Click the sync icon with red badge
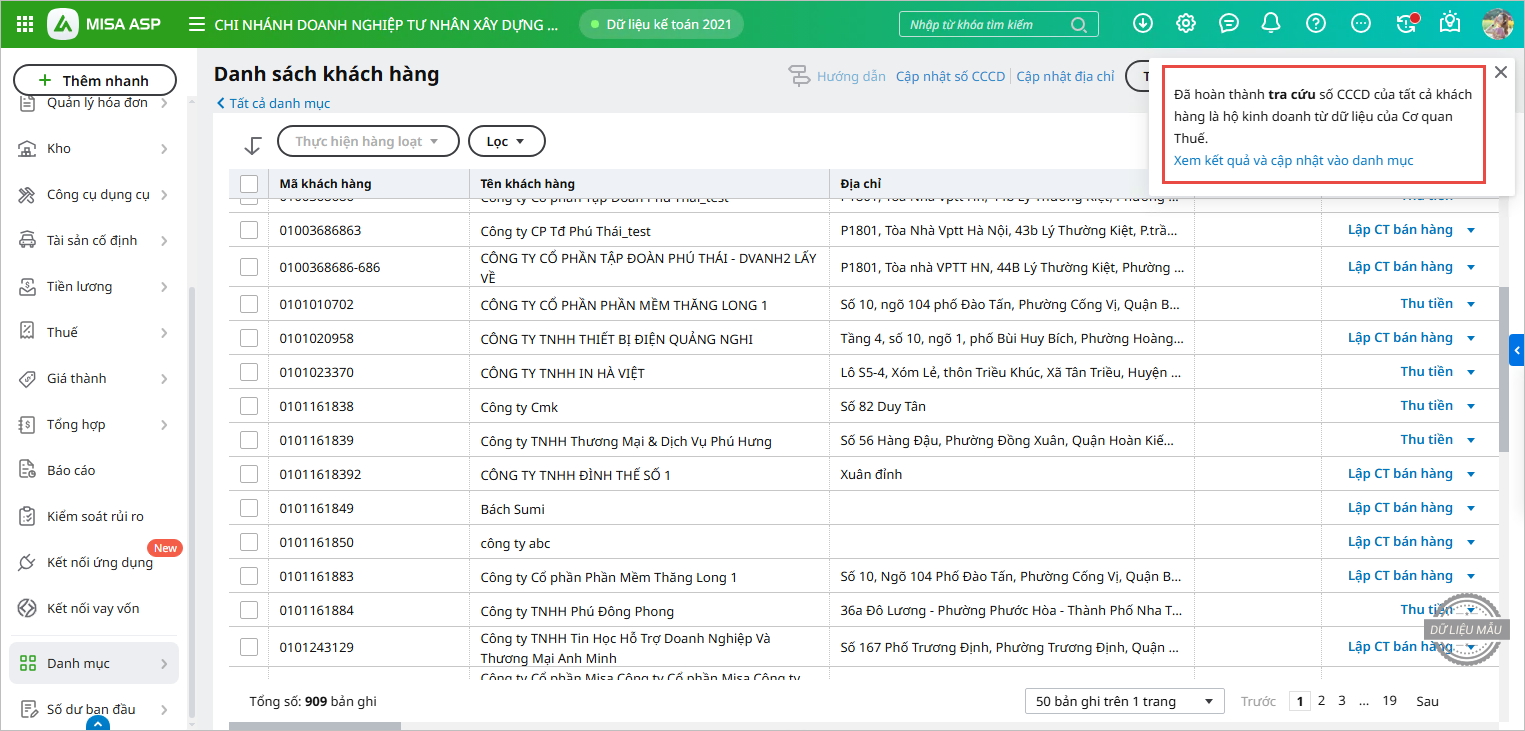Viewport: 1525px width, 731px height. [1406, 24]
